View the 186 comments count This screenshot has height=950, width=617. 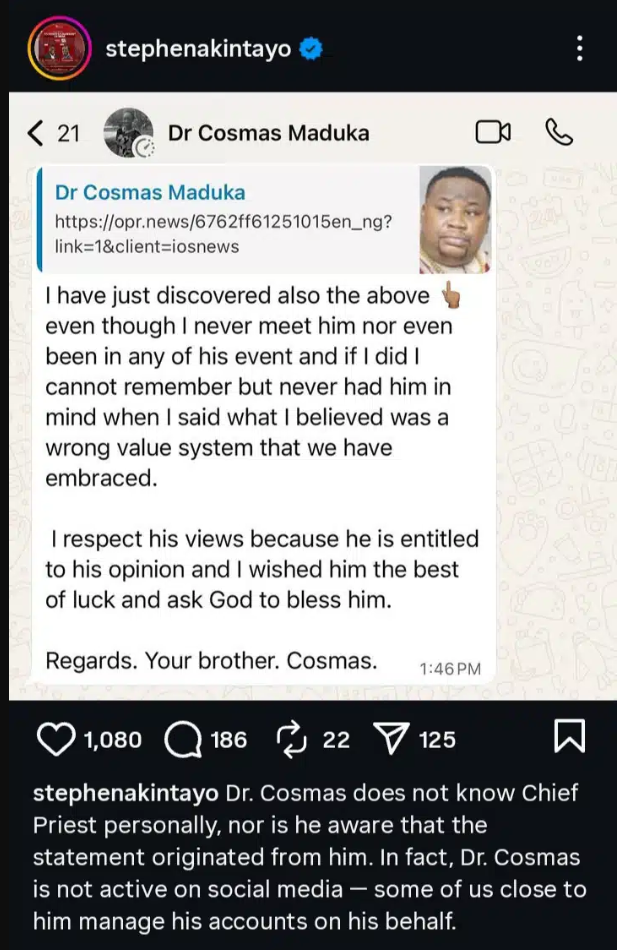(229, 740)
